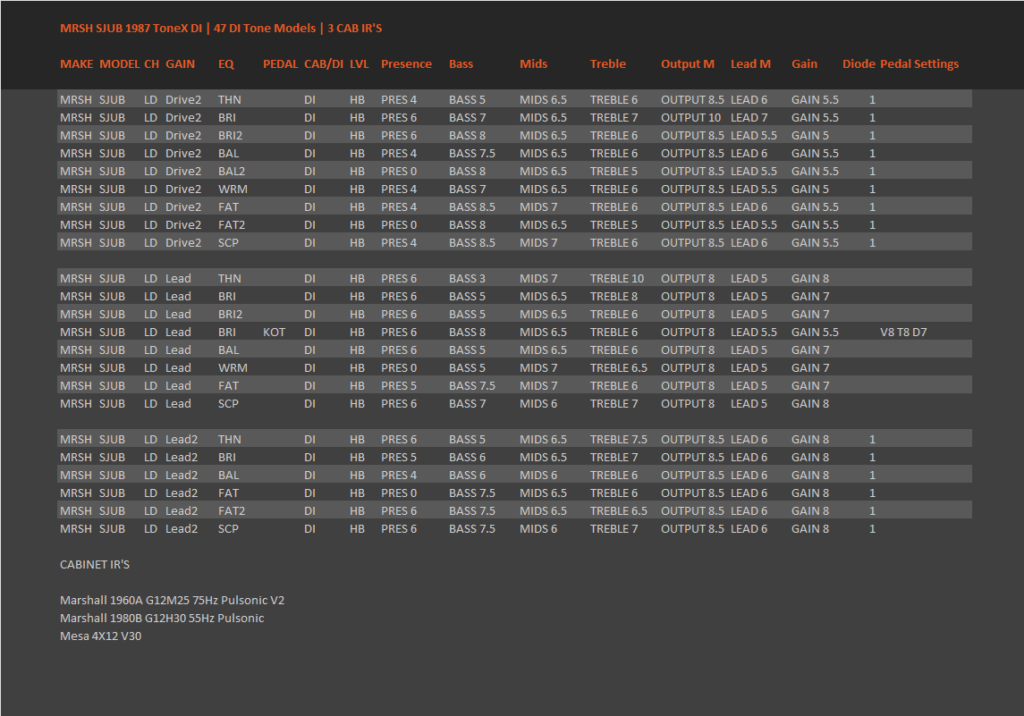Select 'BAL' EQ cell in Lead row

click(229, 350)
